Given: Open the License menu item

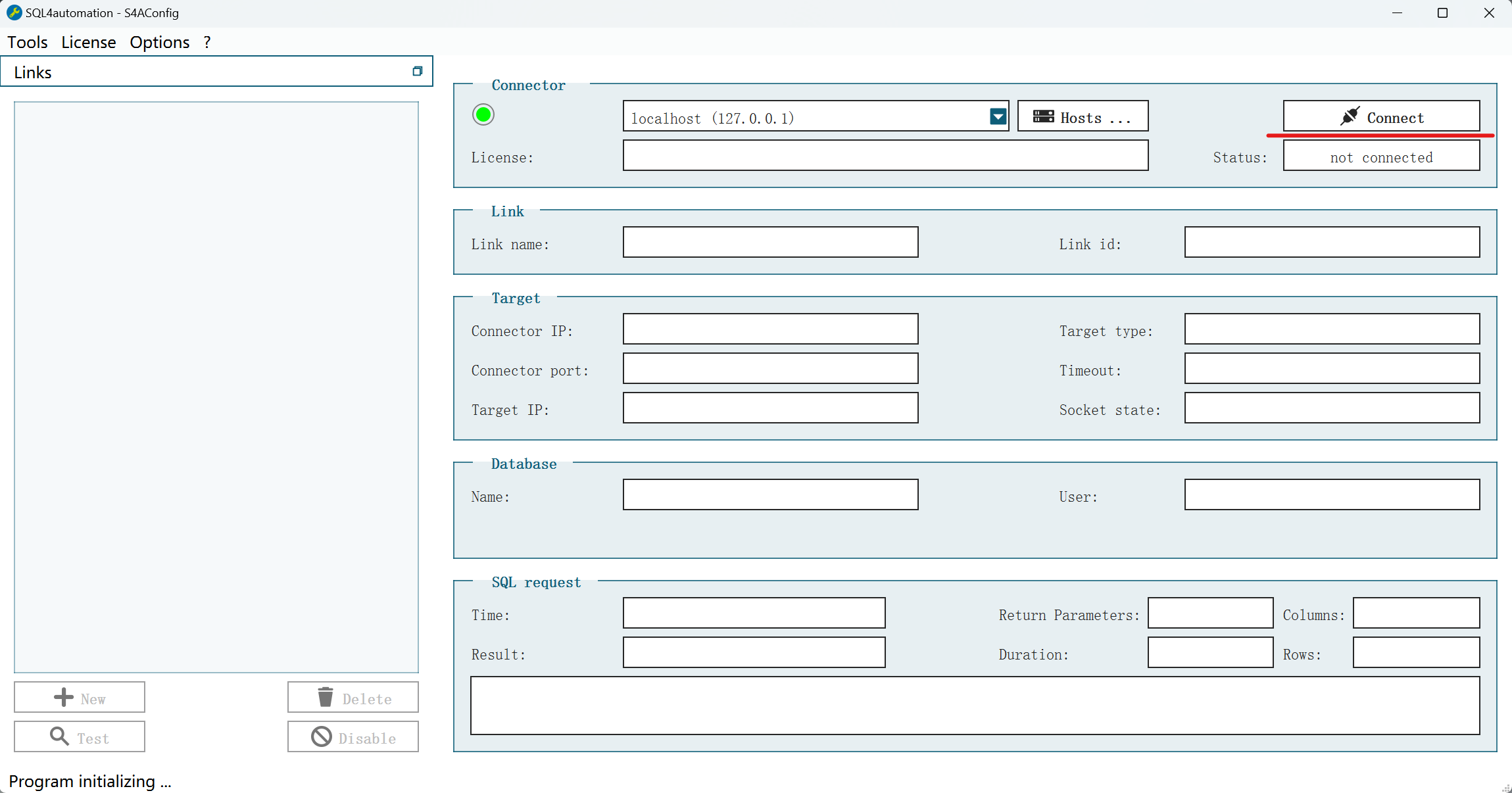Looking at the screenshot, I should point(87,42).
